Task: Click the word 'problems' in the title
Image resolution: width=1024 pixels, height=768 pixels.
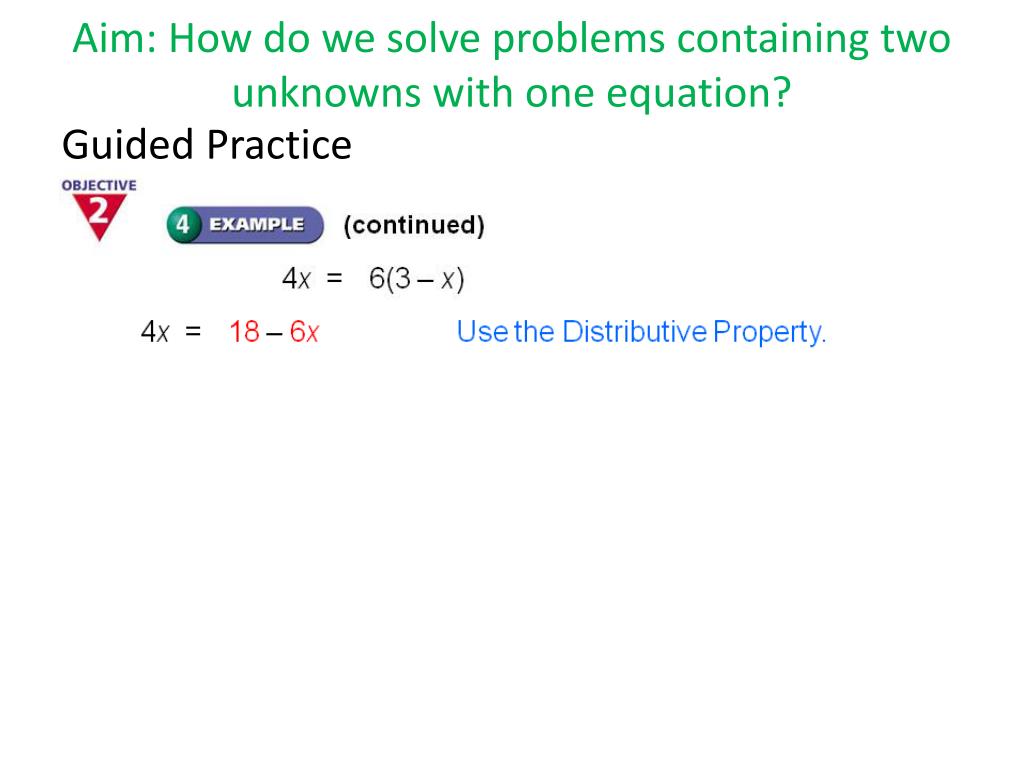Action: 578,39
